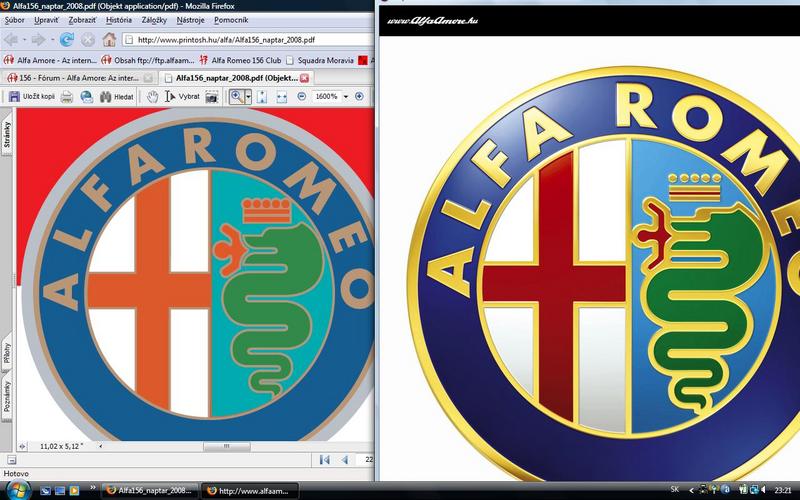
Task: Launch Media Player from quick launch
Action: 74,491
